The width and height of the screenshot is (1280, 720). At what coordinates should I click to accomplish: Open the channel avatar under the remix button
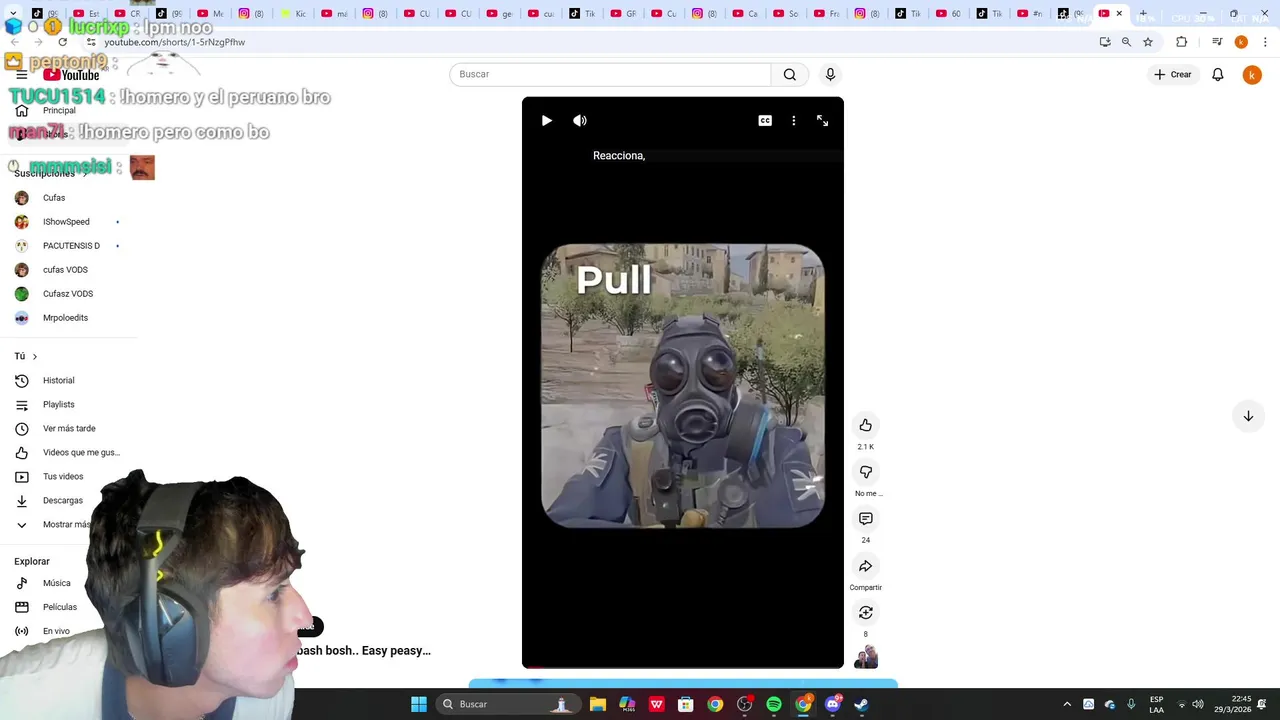click(x=866, y=657)
